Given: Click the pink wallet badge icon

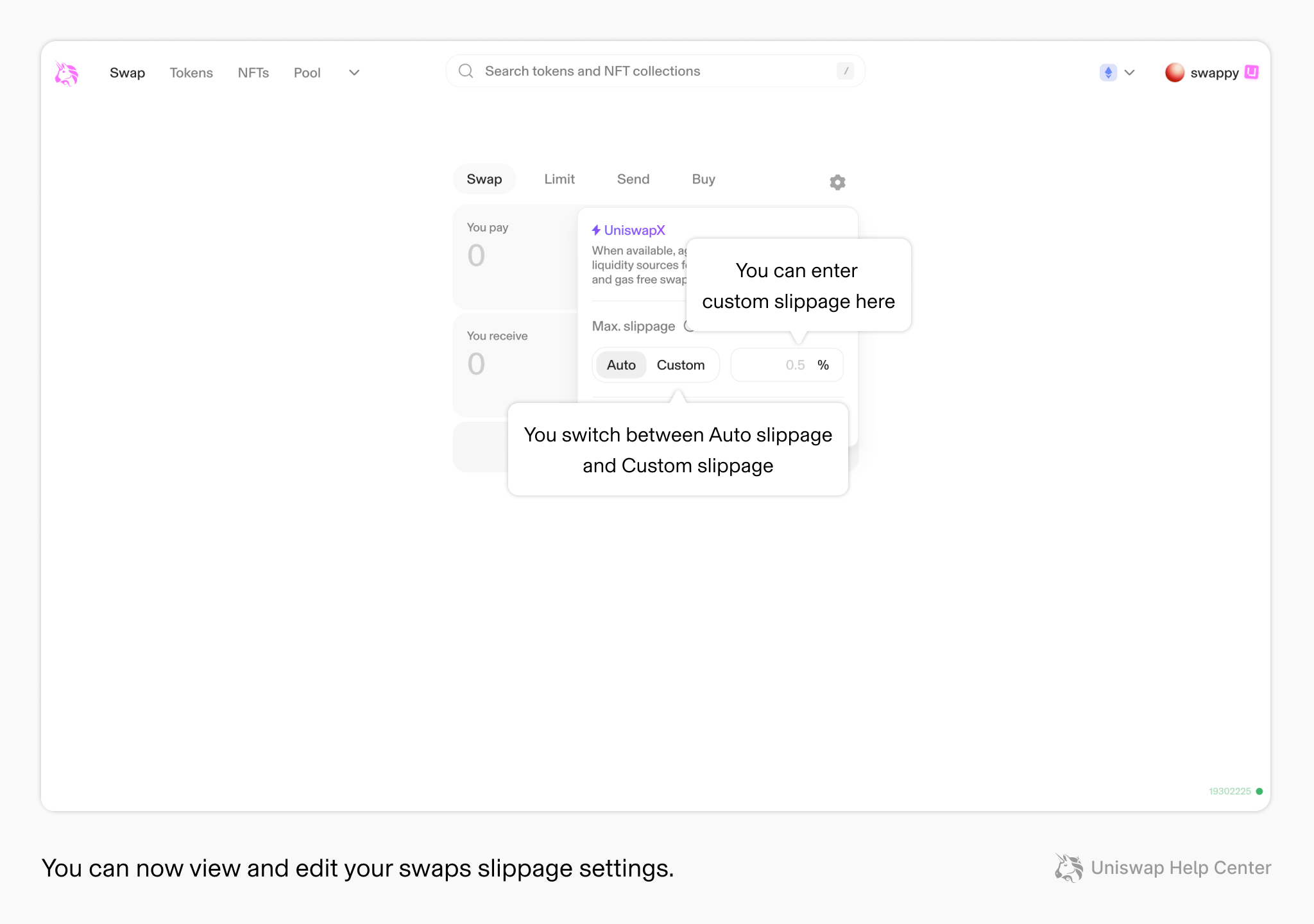Looking at the screenshot, I should click(x=1251, y=72).
